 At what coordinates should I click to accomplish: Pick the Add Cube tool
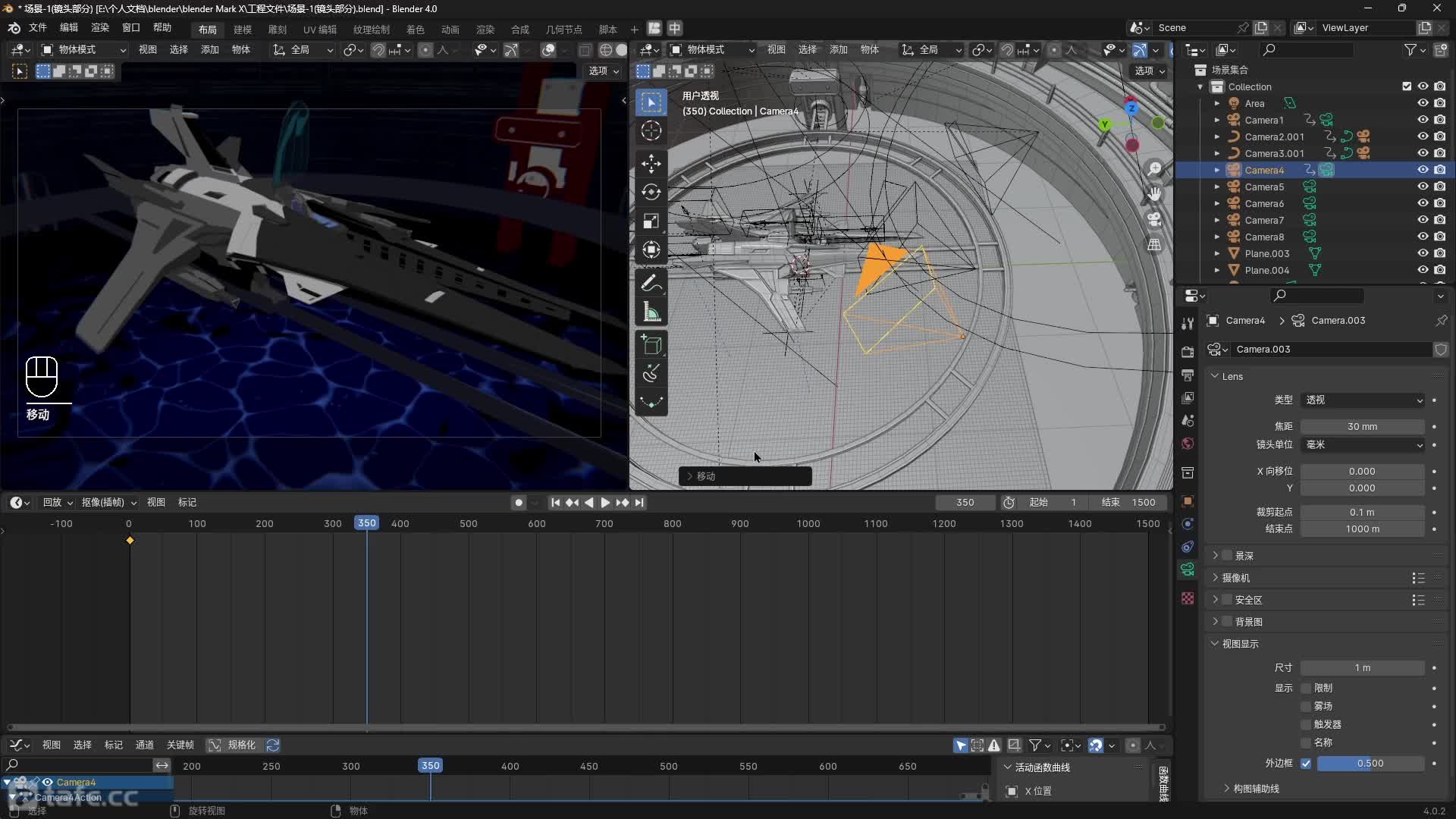[x=651, y=345]
